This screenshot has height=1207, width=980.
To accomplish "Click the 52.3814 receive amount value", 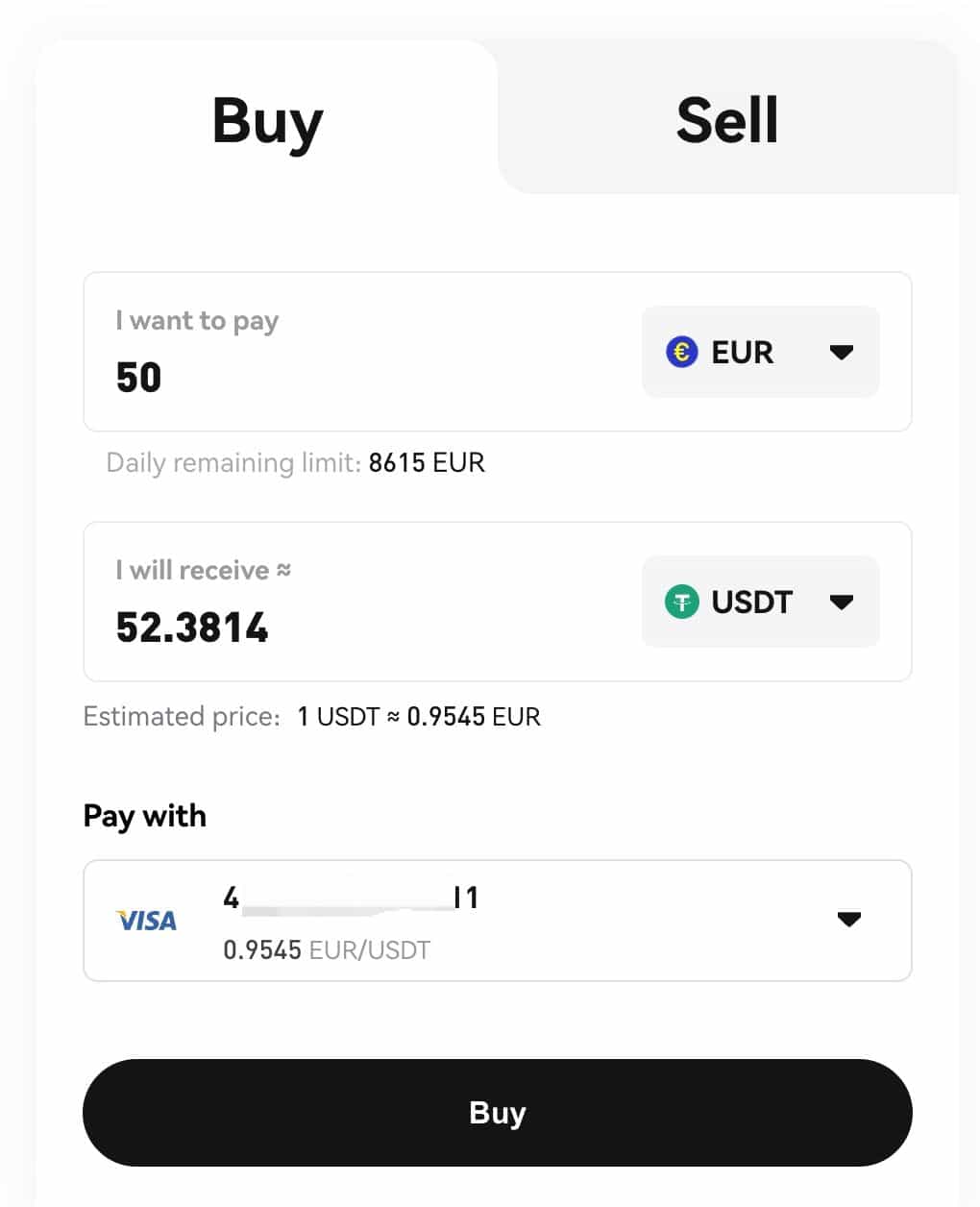I will (x=192, y=628).
